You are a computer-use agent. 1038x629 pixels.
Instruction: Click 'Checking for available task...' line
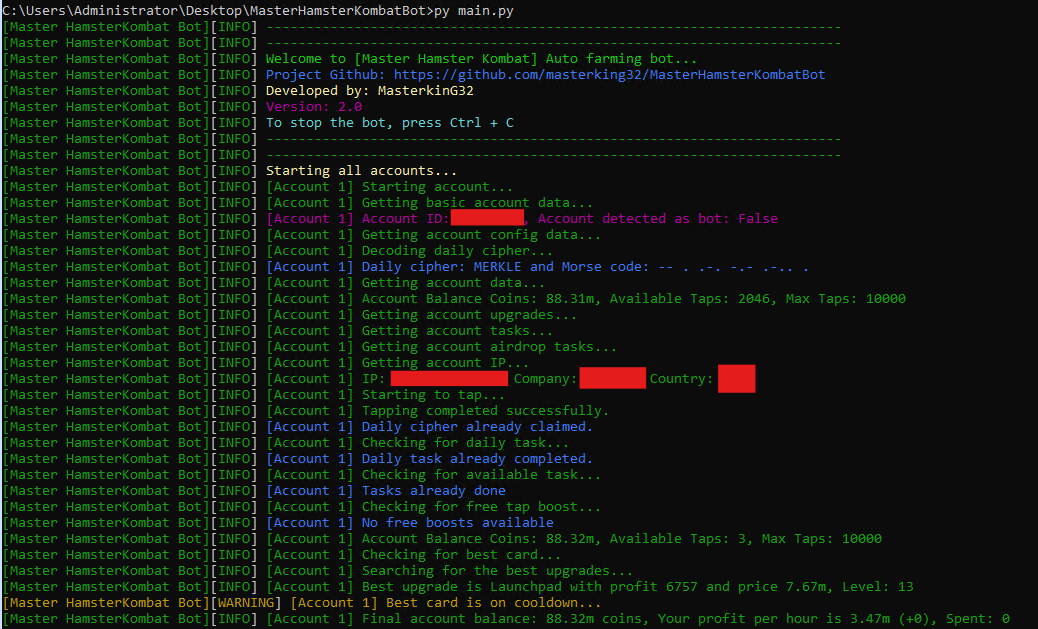point(481,475)
